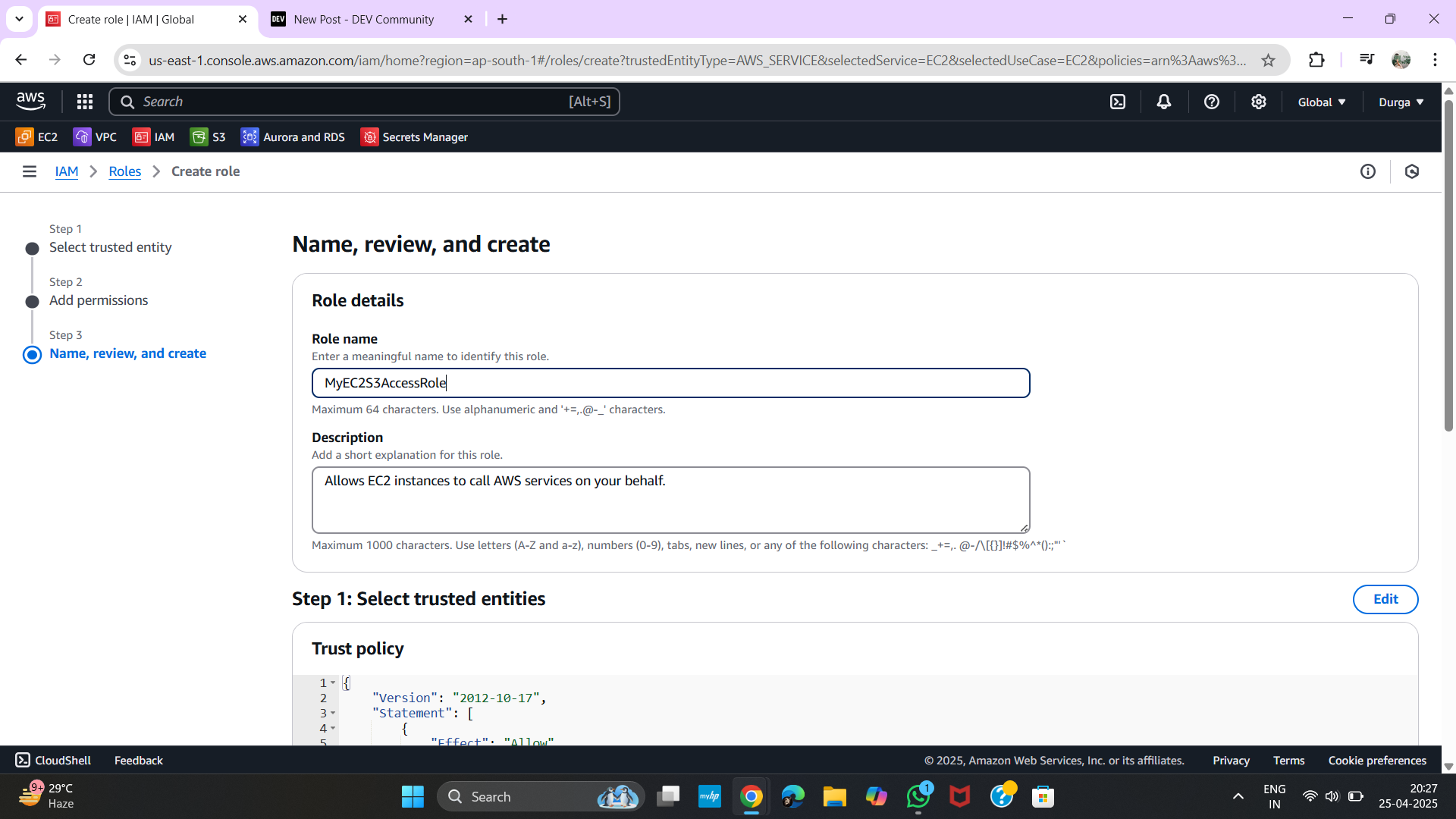The height and width of the screenshot is (819, 1456).
Task: Open the EC2 favorite shortcut
Action: (36, 136)
